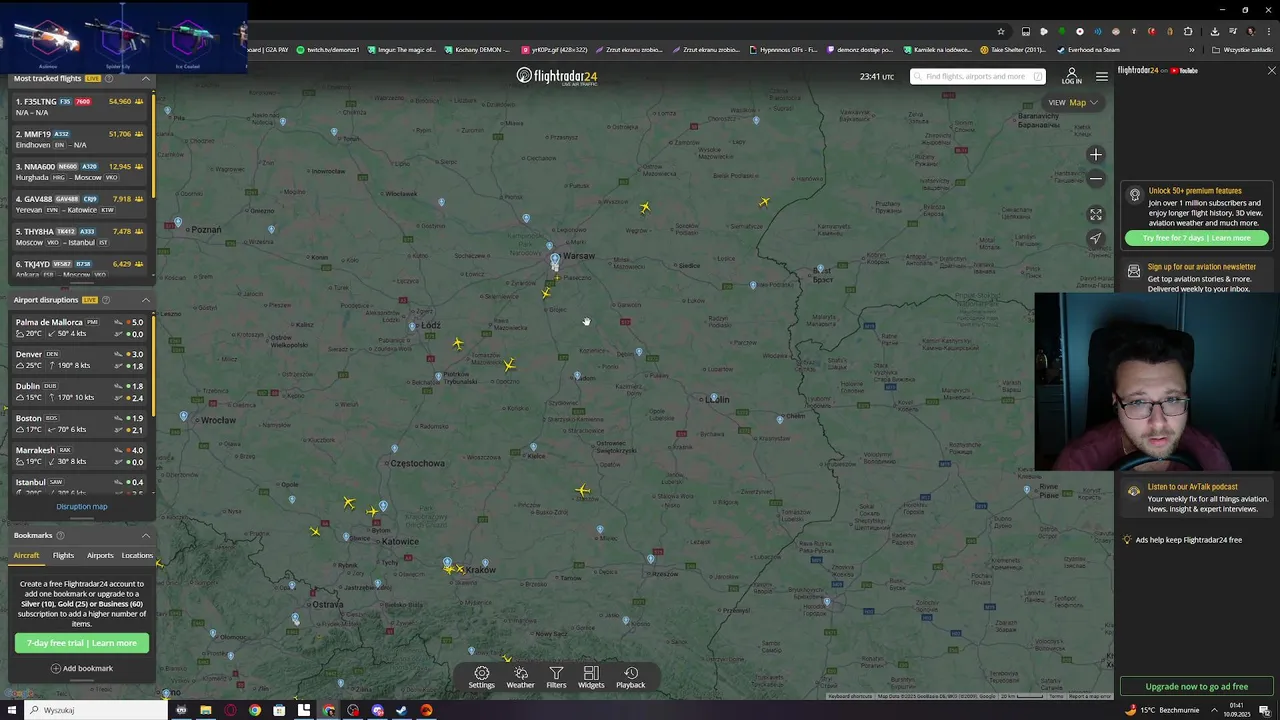Open twitch.tv/demonzz1 bookmark
1280x720 pixels.
pyautogui.click(x=327, y=49)
